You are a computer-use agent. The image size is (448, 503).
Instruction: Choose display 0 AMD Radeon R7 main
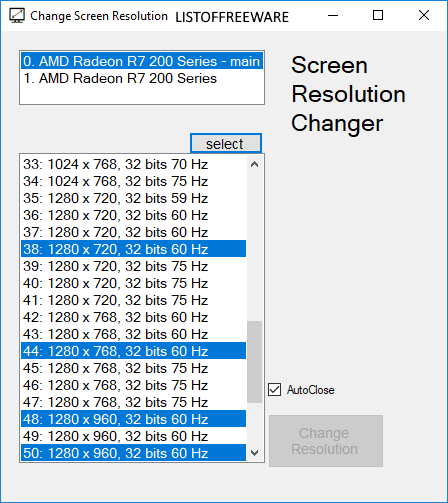142,61
